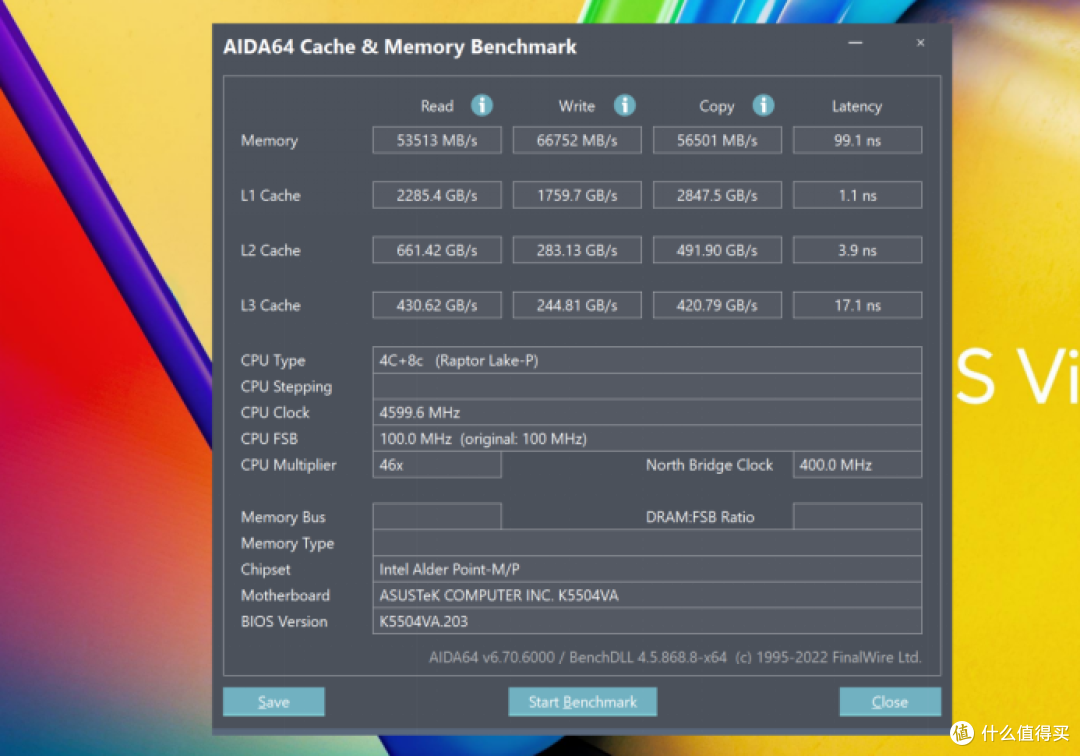Click the CPU FSB value 100.0 MHz
1080x756 pixels.
[647, 439]
